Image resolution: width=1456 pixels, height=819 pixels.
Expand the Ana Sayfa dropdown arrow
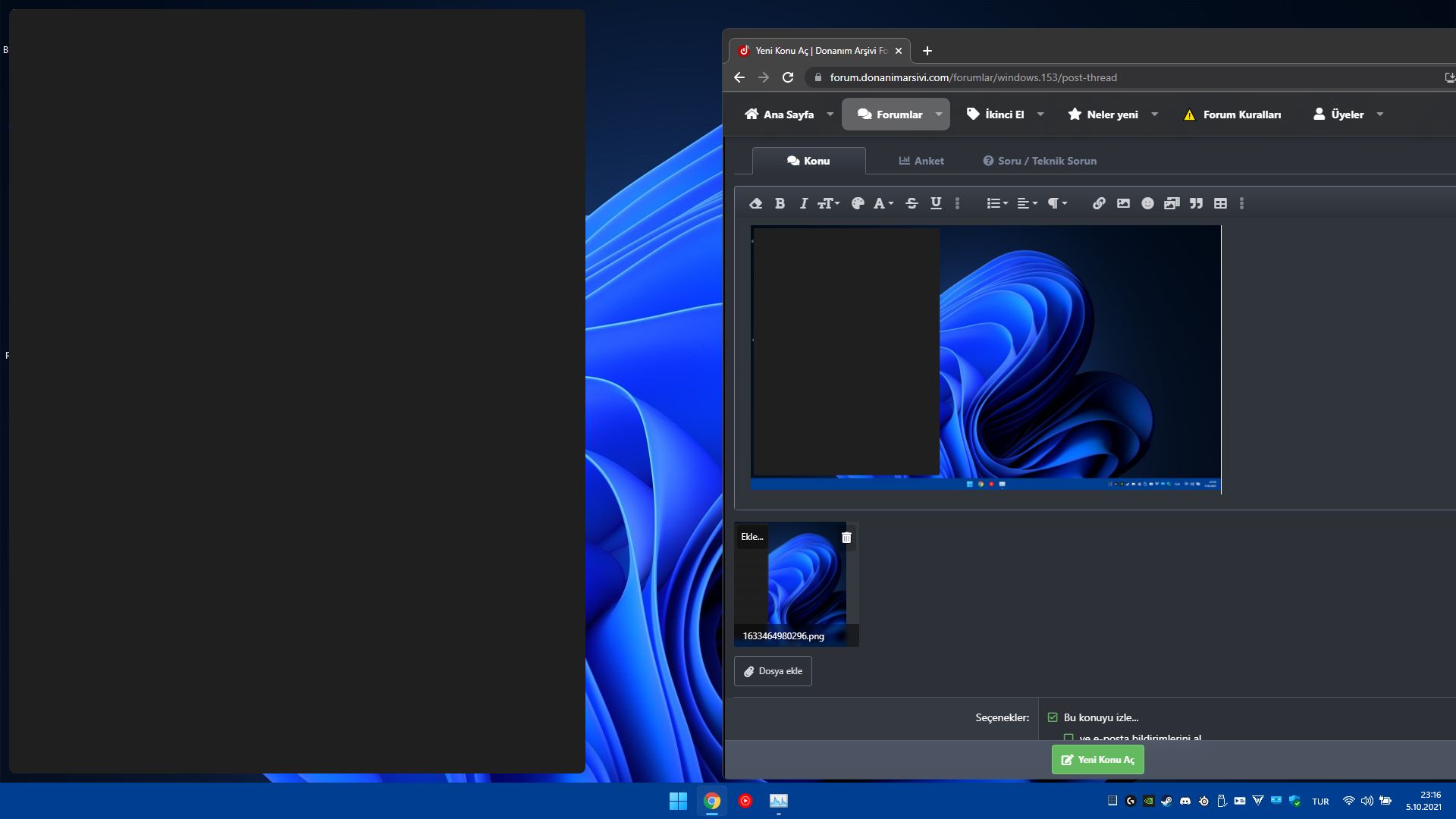(x=830, y=115)
